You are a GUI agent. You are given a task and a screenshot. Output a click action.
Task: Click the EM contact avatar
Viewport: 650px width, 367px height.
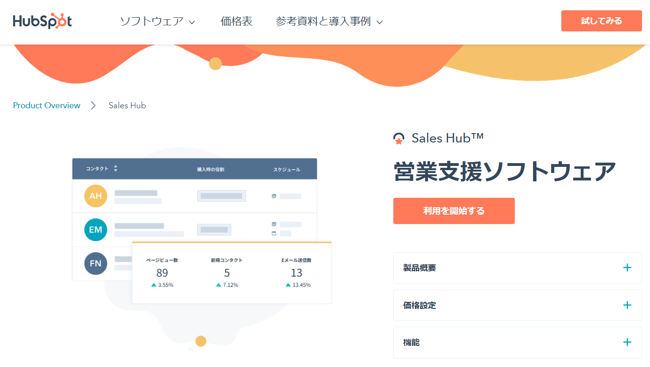point(96,230)
